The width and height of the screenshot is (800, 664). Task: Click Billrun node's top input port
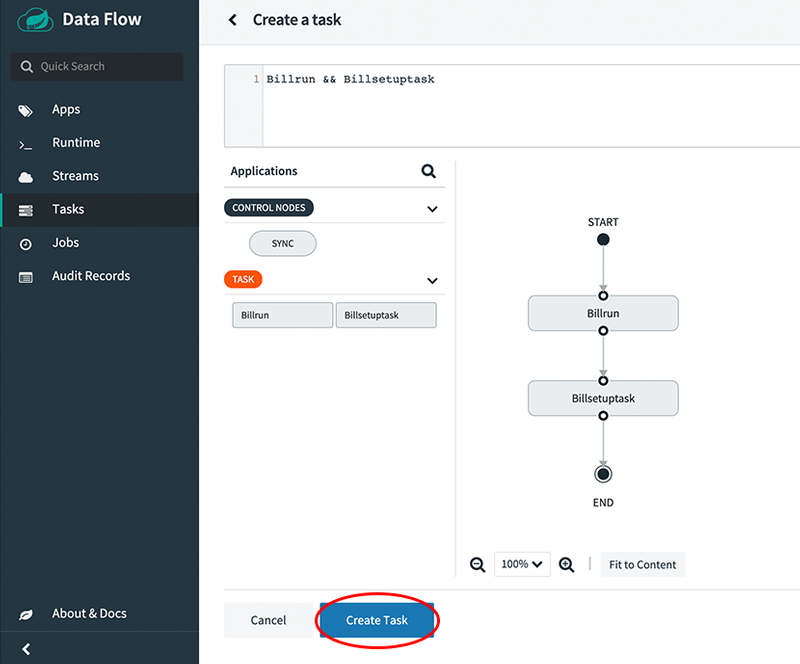(603, 296)
